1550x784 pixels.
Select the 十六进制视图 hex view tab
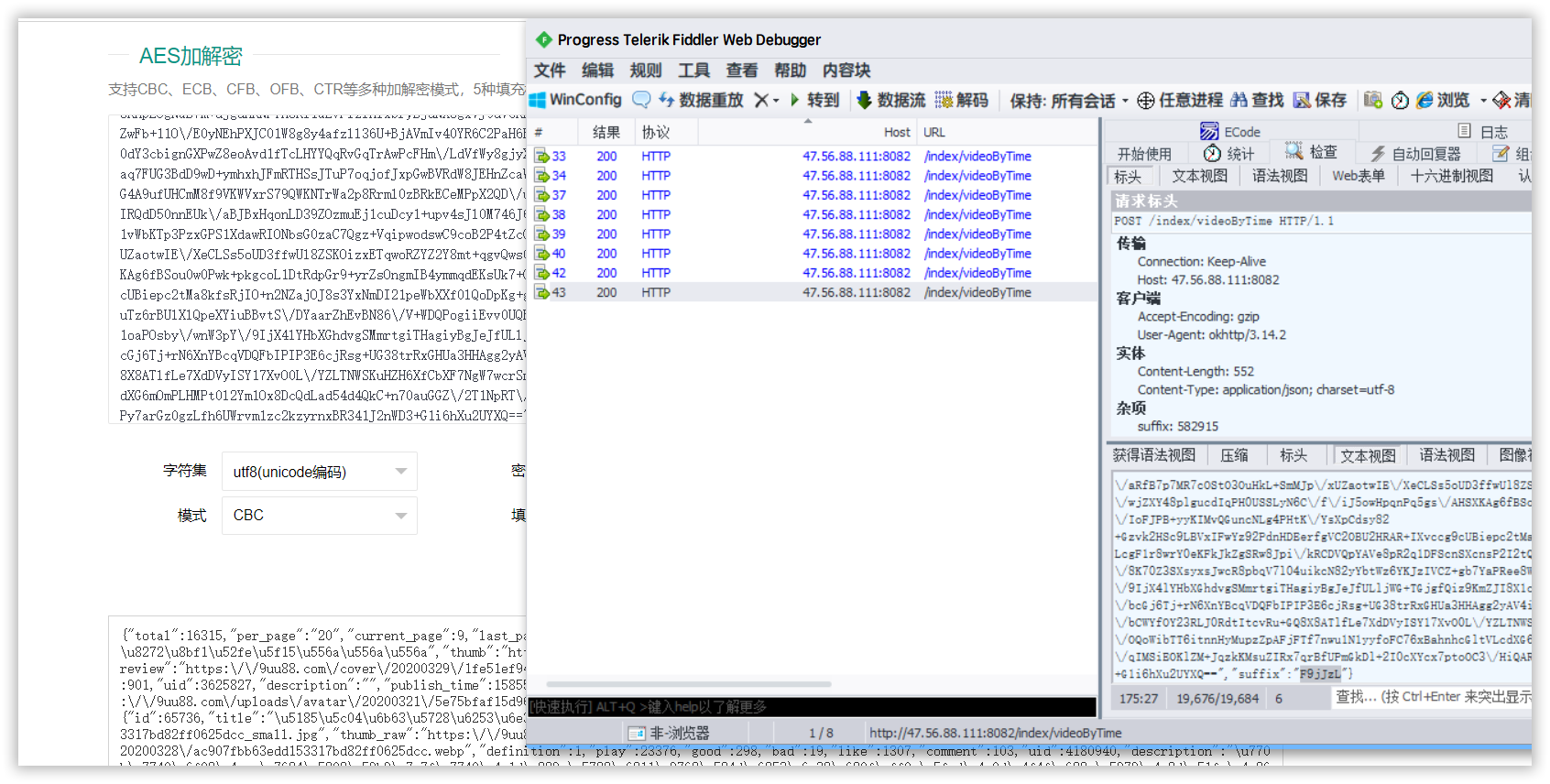pos(1452,176)
